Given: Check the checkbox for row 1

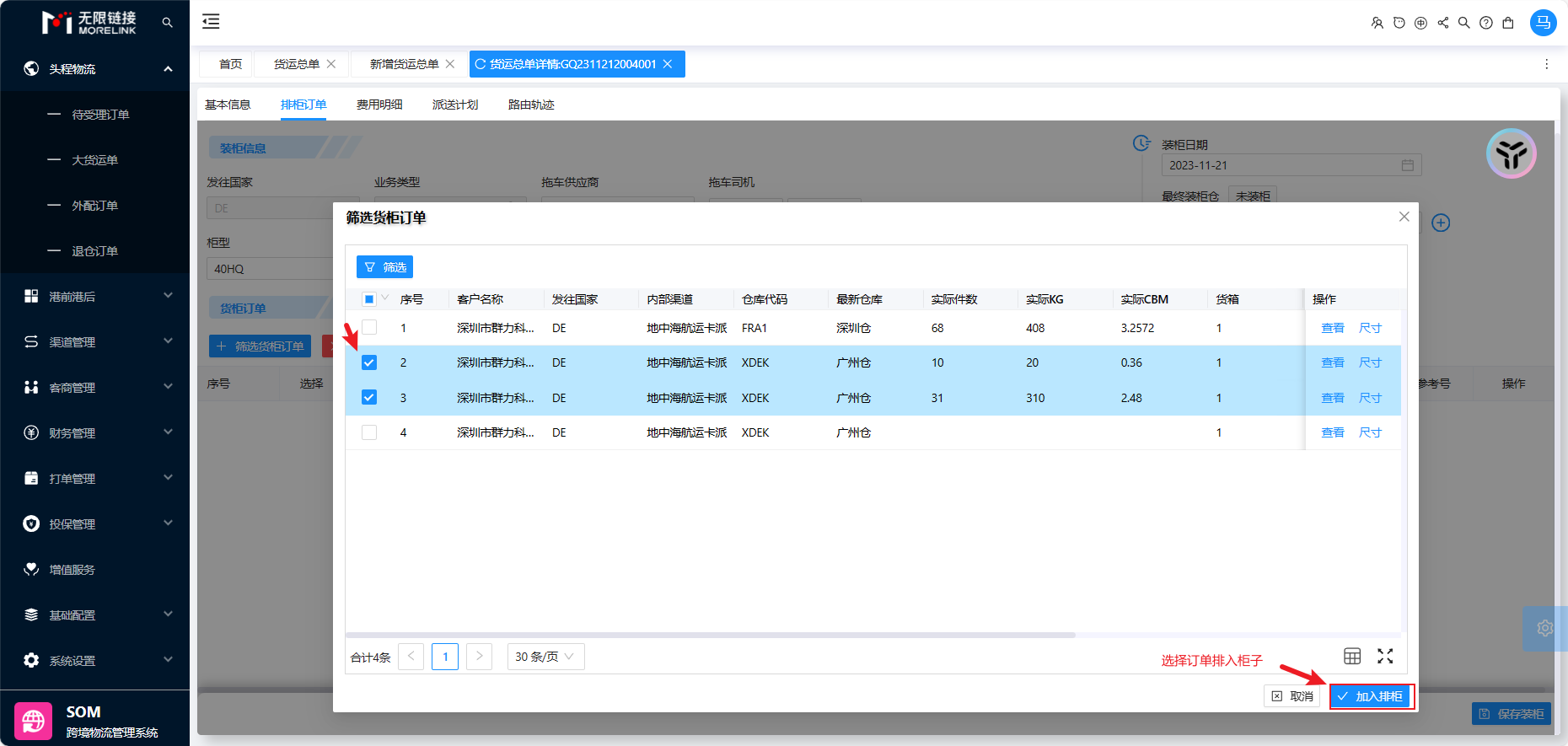Looking at the screenshot, I should 369,327.
